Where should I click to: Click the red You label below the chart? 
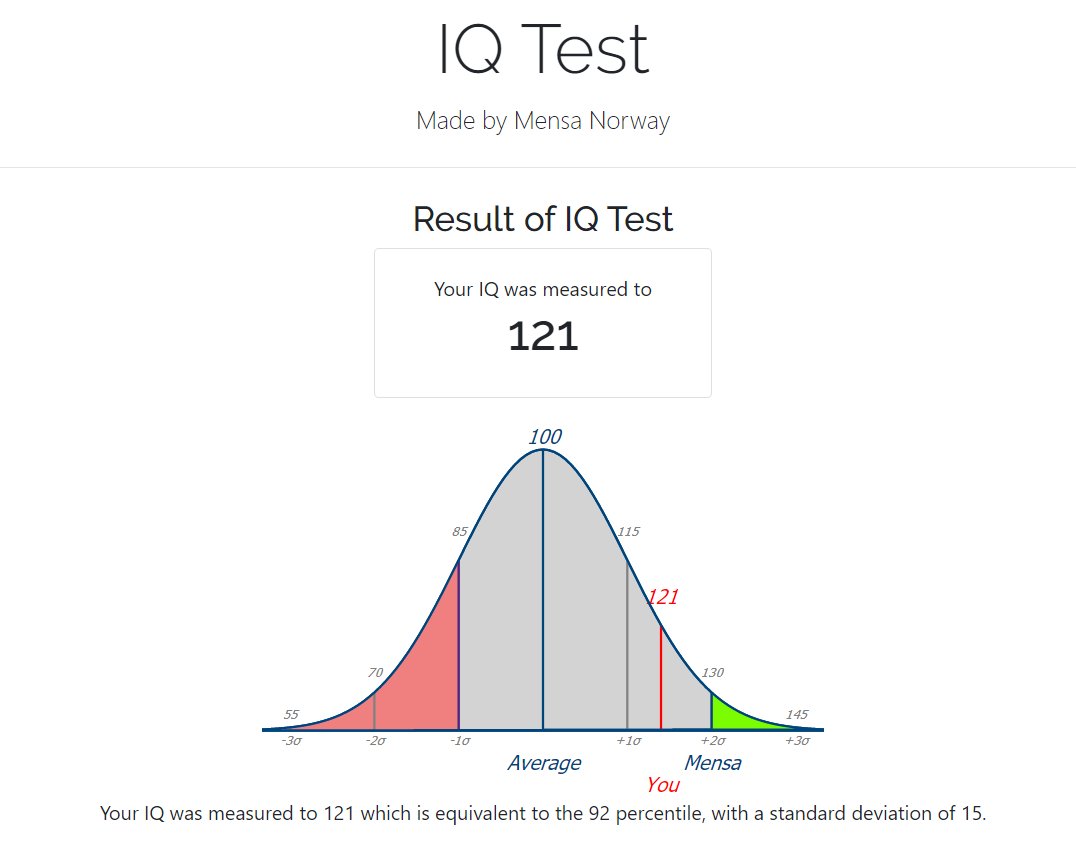click(662, 785)
